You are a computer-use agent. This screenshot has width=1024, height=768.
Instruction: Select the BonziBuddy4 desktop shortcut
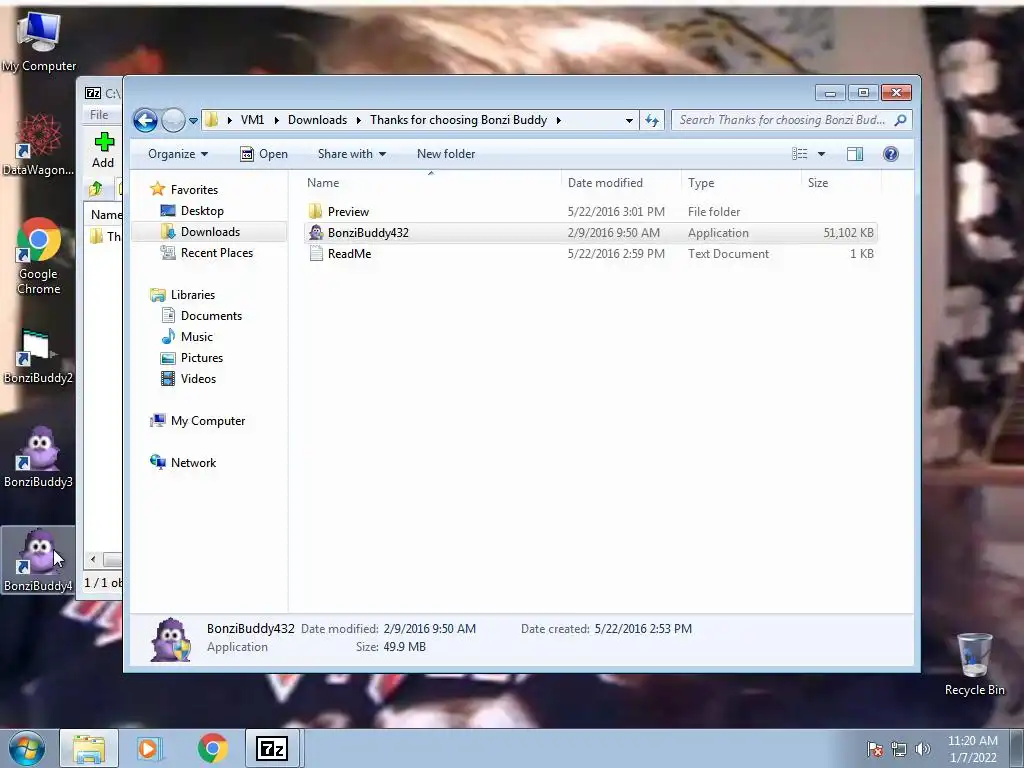point(38,560)
